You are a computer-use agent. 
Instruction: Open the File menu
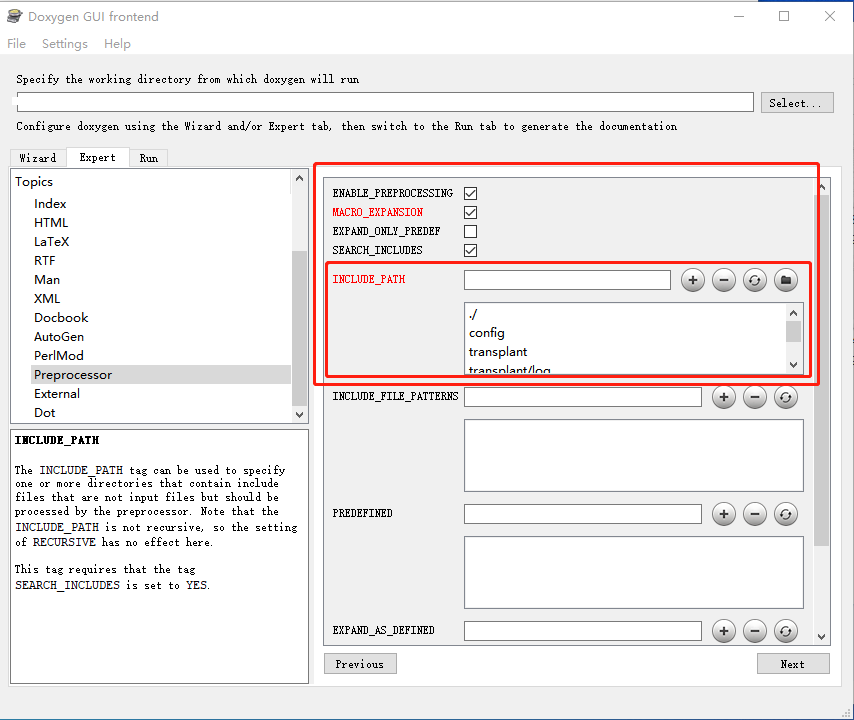[x=16, y=44]
